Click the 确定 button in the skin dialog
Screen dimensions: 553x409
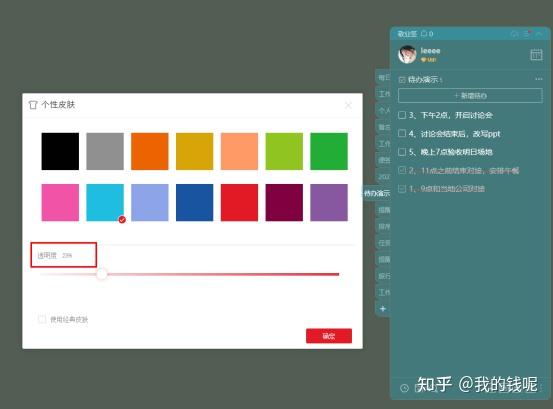329,336
